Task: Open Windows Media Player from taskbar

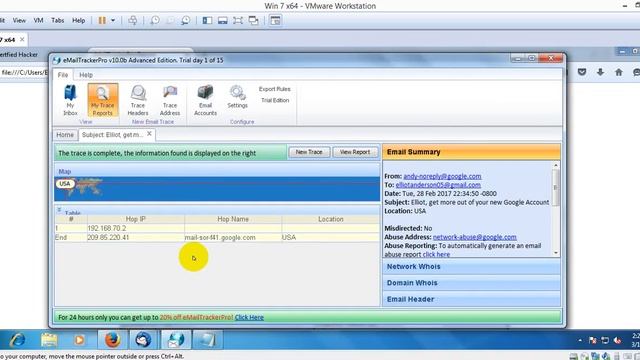Action: [80, 340]
